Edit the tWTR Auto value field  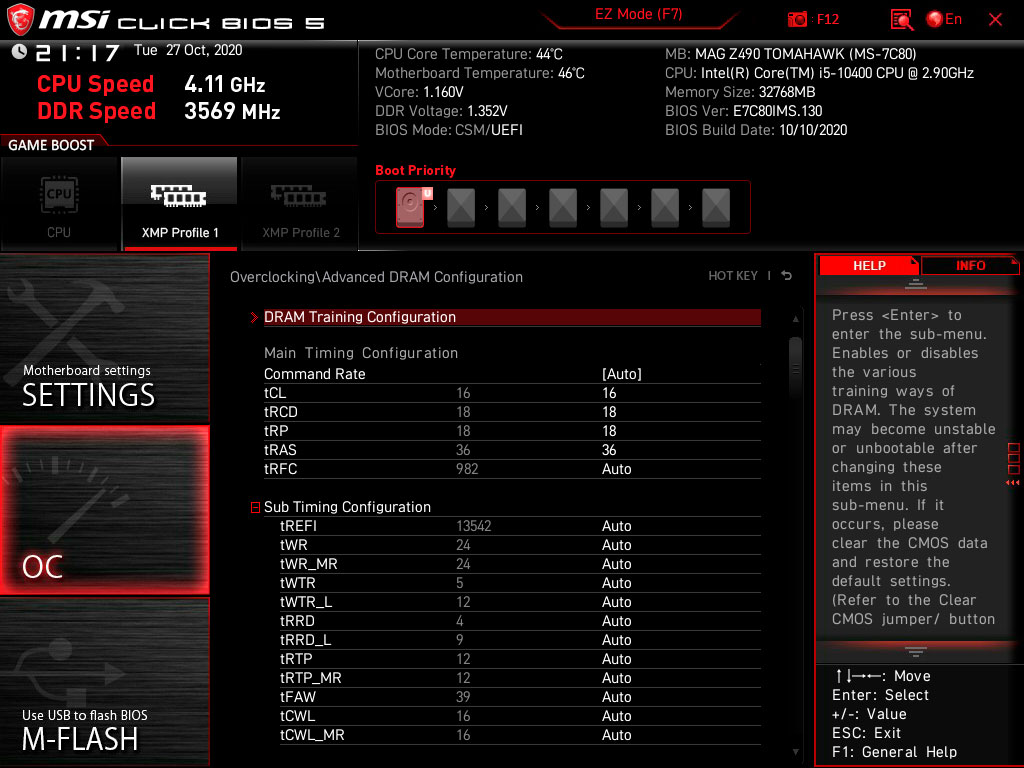point(616,583)
